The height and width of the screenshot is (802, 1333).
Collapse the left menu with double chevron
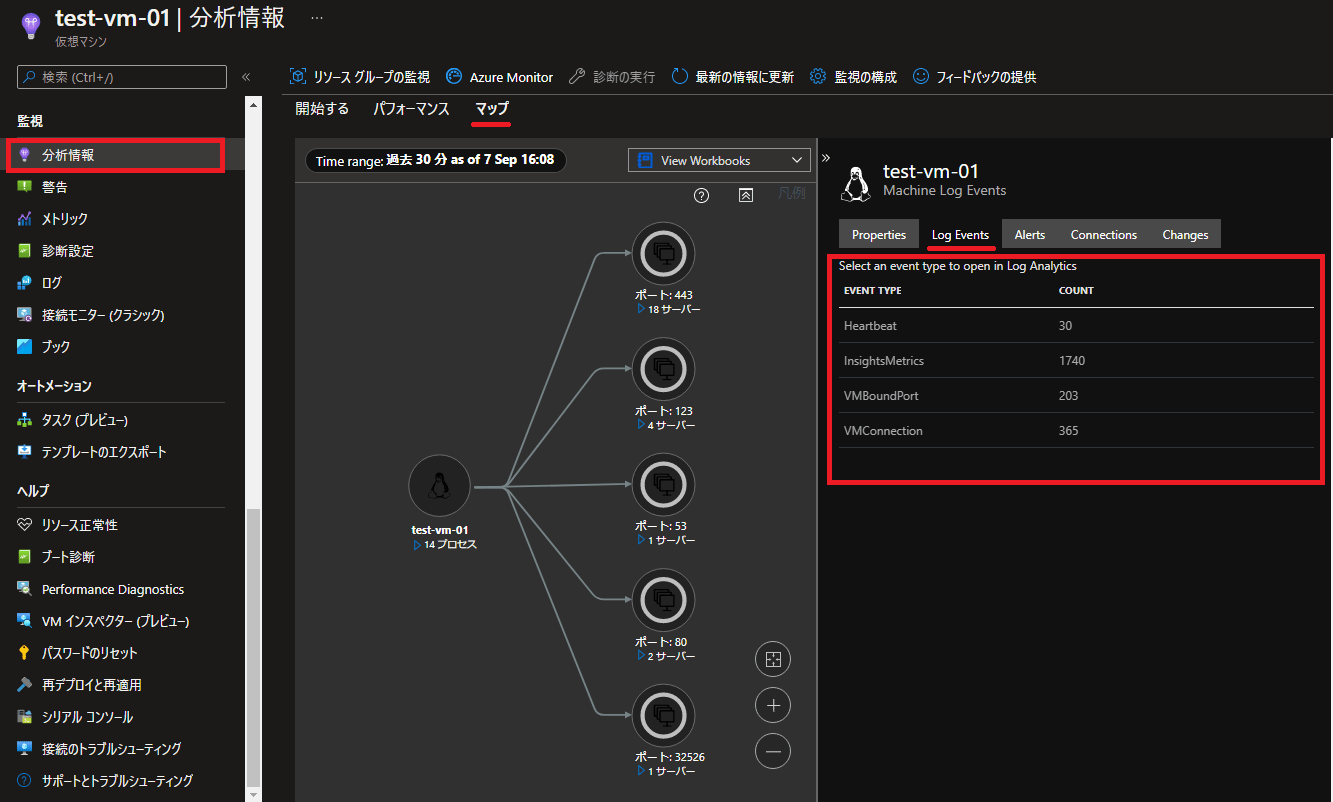246,77
